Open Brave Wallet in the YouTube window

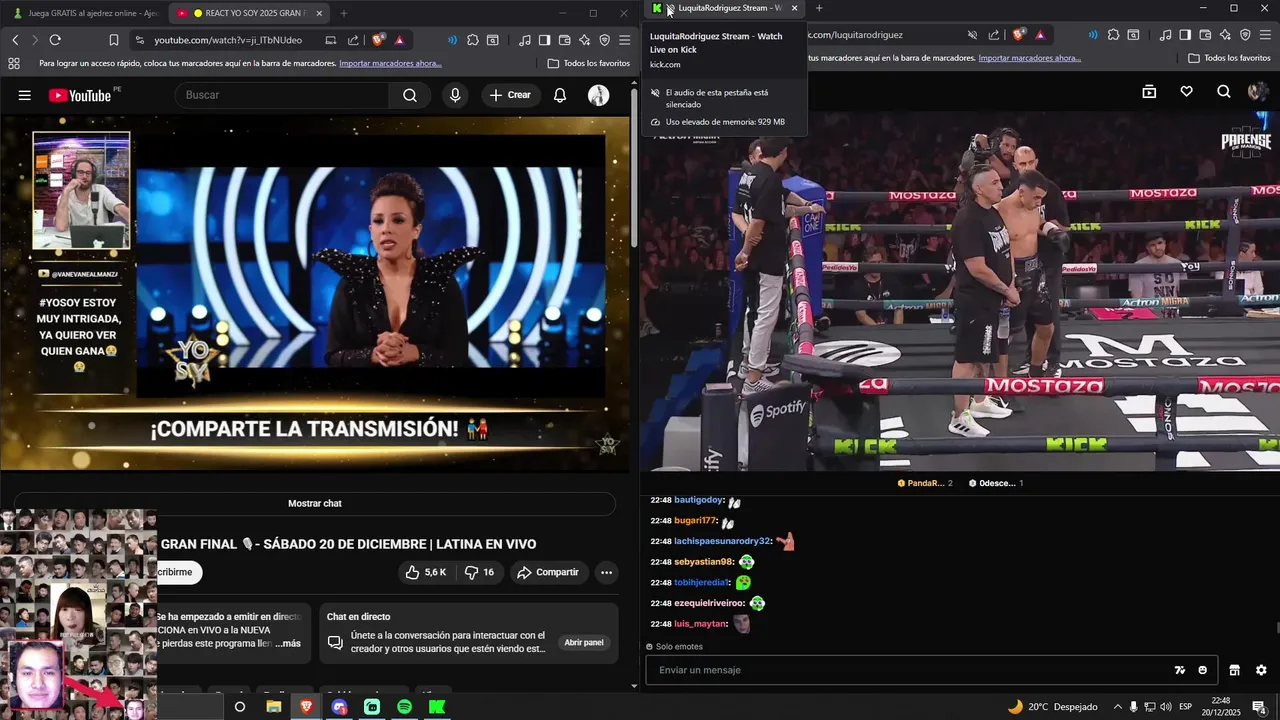564,40
